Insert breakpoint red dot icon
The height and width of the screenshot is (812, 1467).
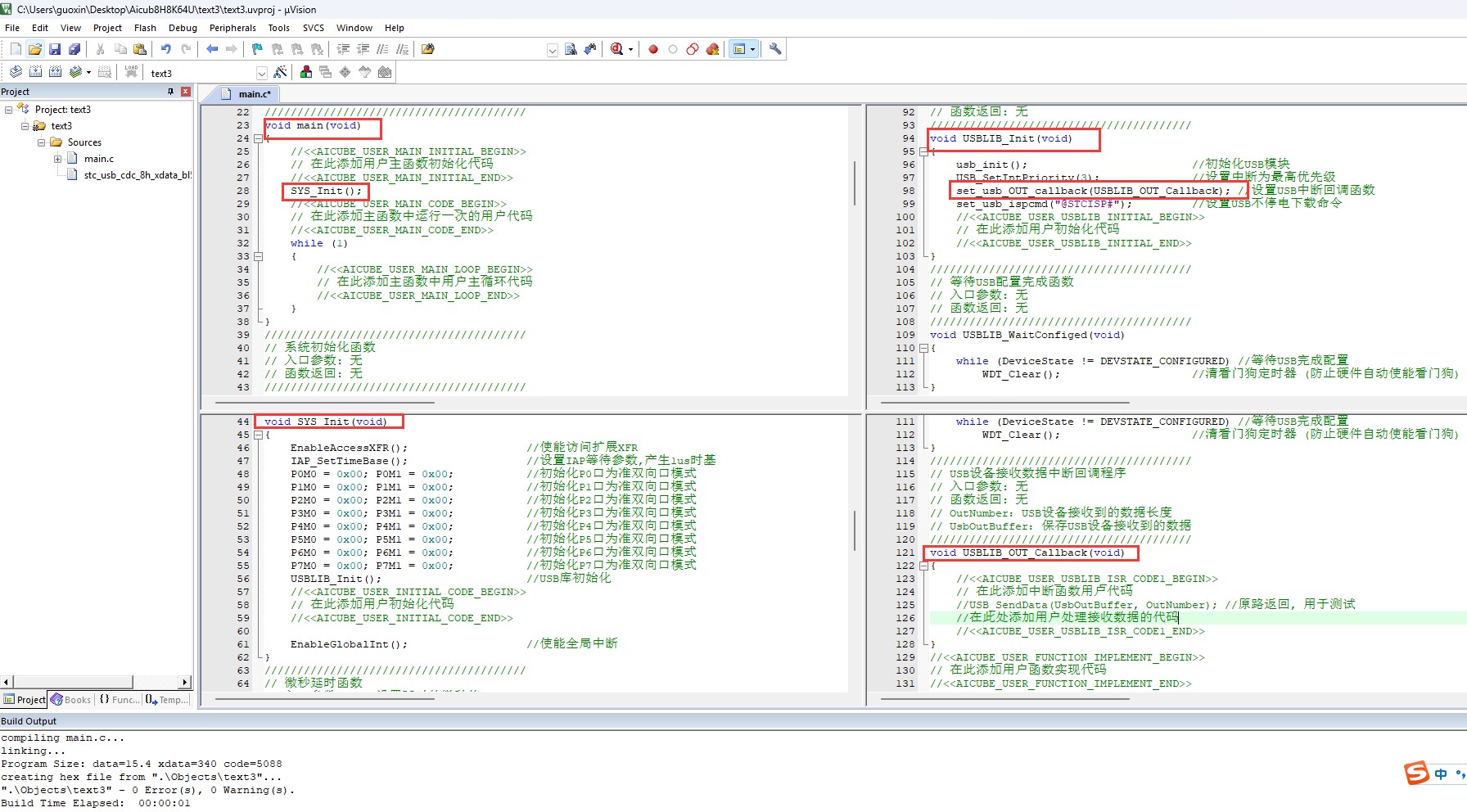pos(653,49)
